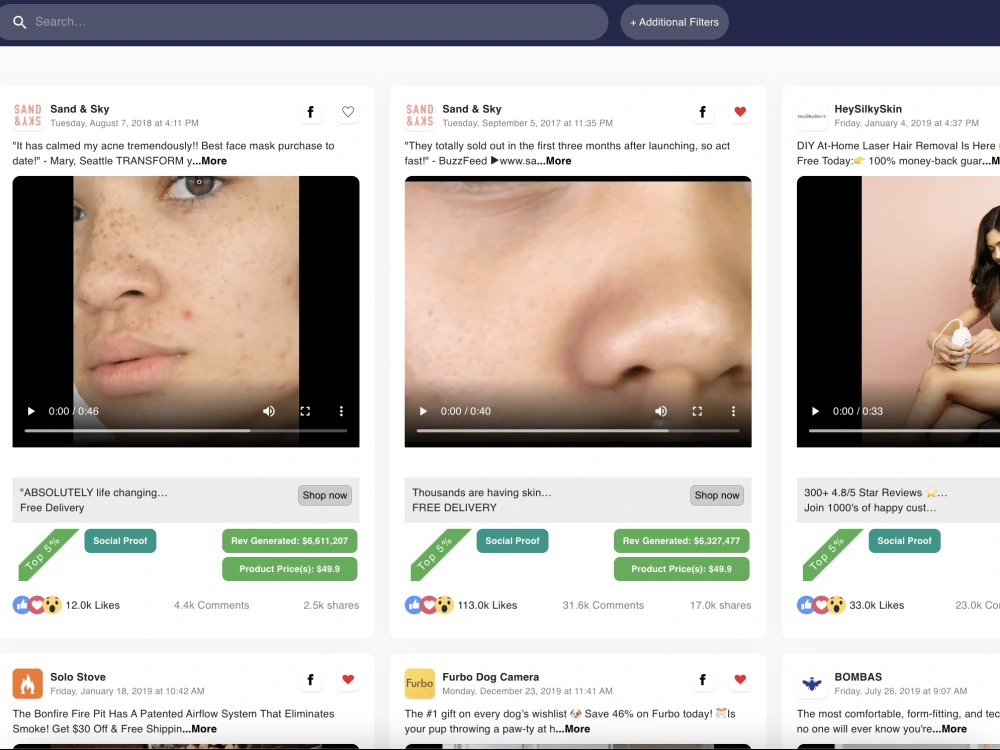This screenshot has height=750, width=1000.
Task: Expand More on the BOMBAS ad text
Action: point(950,729)
